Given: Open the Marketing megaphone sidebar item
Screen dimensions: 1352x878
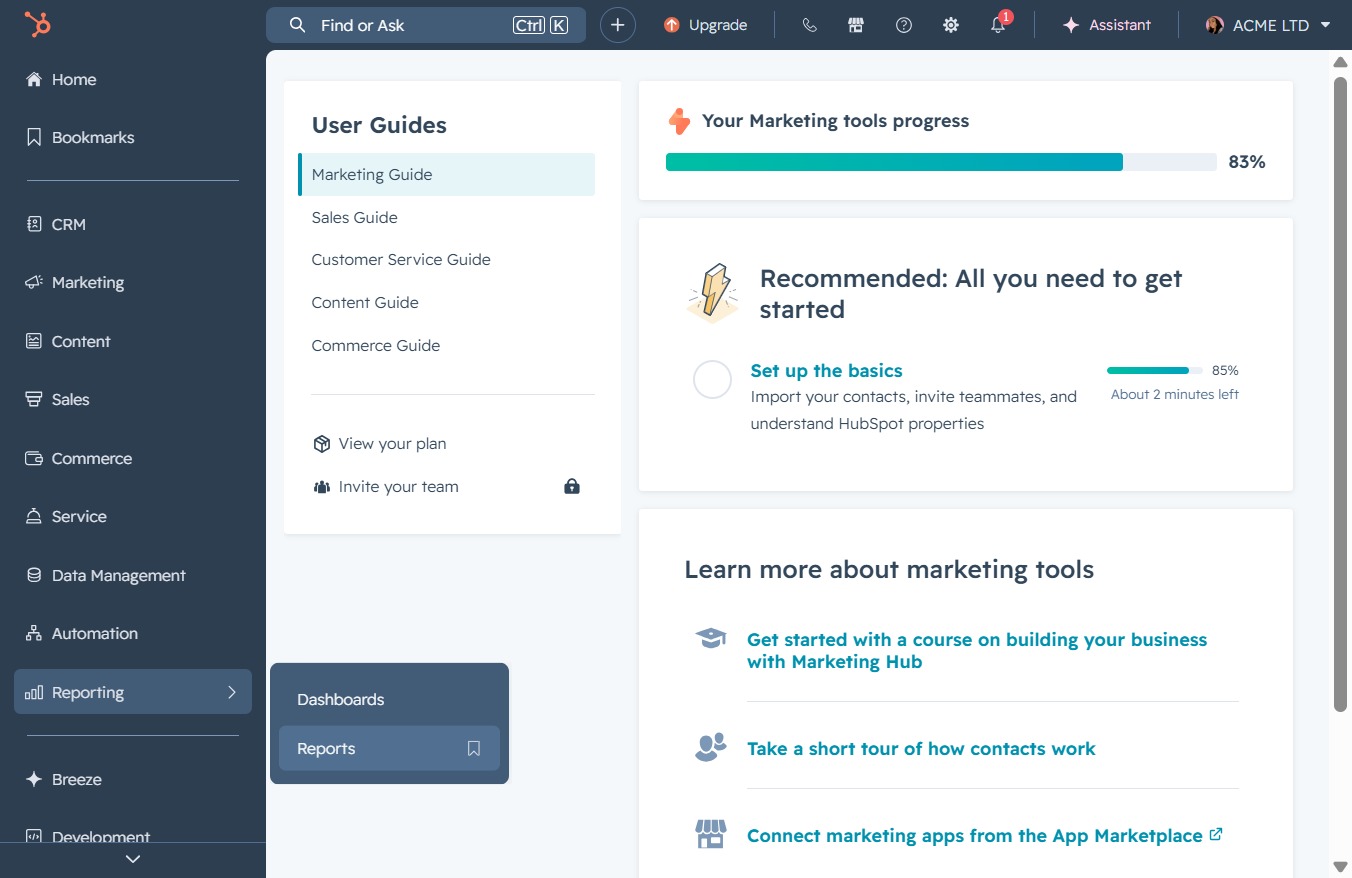Looking at the screenshot, I should 133,282.
